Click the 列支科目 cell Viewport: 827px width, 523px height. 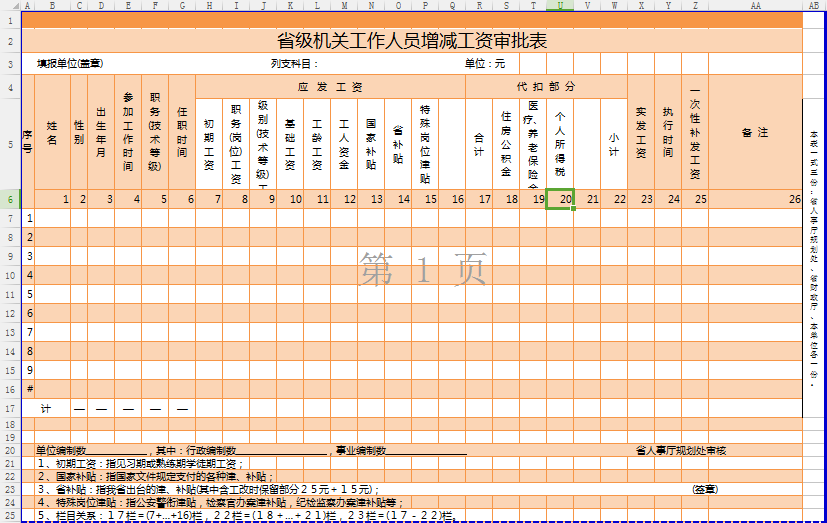click(x=295, y=64)
